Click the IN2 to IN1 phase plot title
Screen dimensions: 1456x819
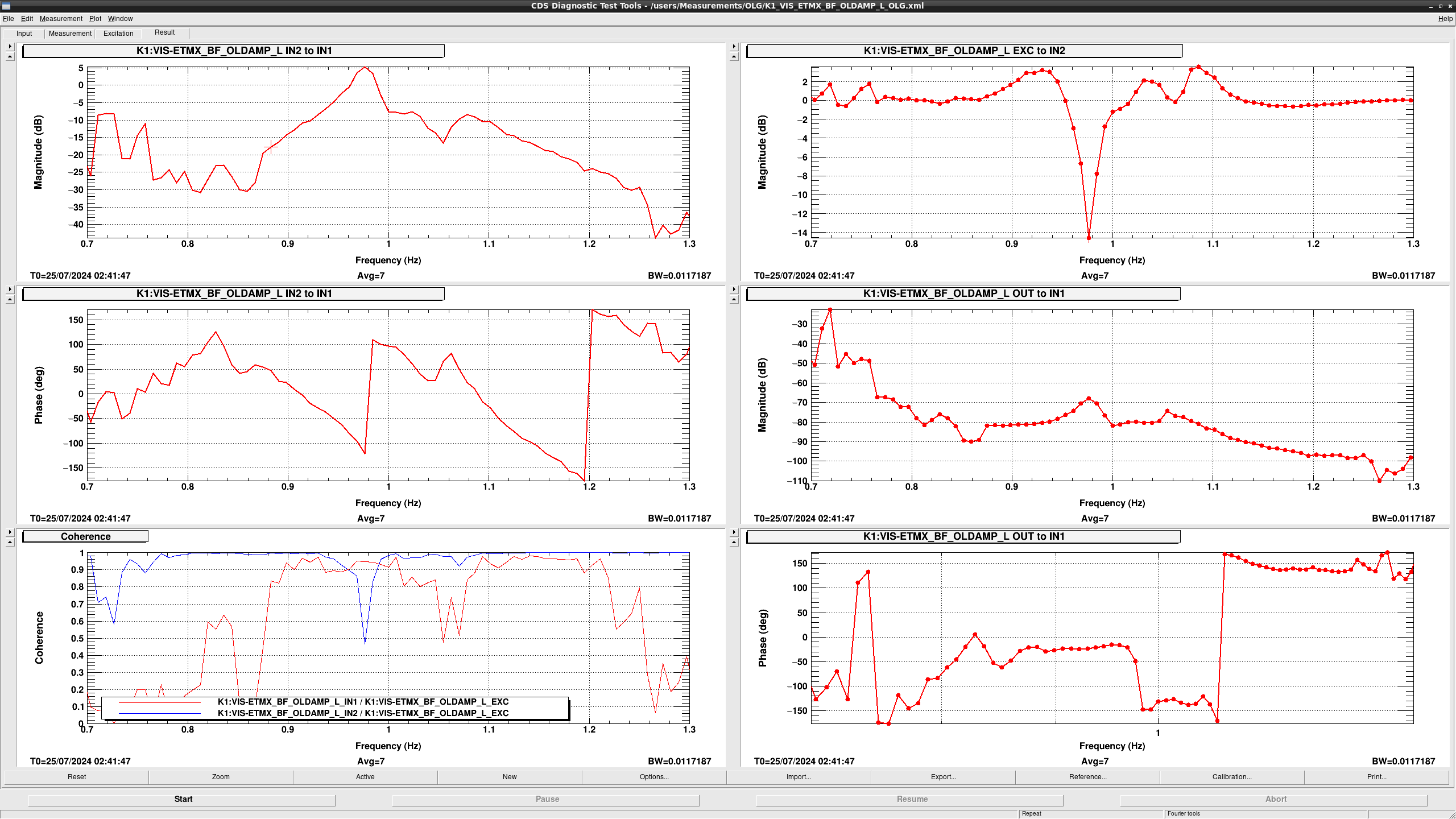[233, 293]
